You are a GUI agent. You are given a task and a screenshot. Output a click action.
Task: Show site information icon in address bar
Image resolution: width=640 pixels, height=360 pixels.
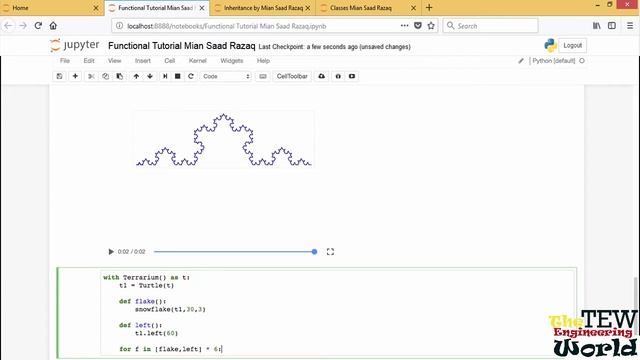119,26
